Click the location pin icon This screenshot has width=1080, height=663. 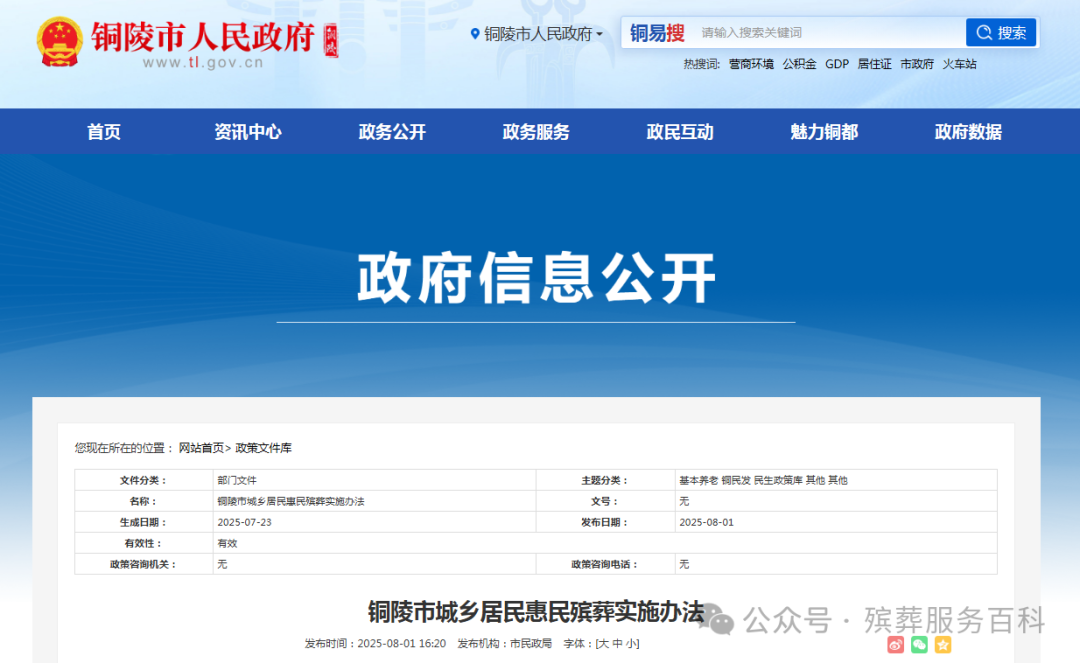[475, 34]
